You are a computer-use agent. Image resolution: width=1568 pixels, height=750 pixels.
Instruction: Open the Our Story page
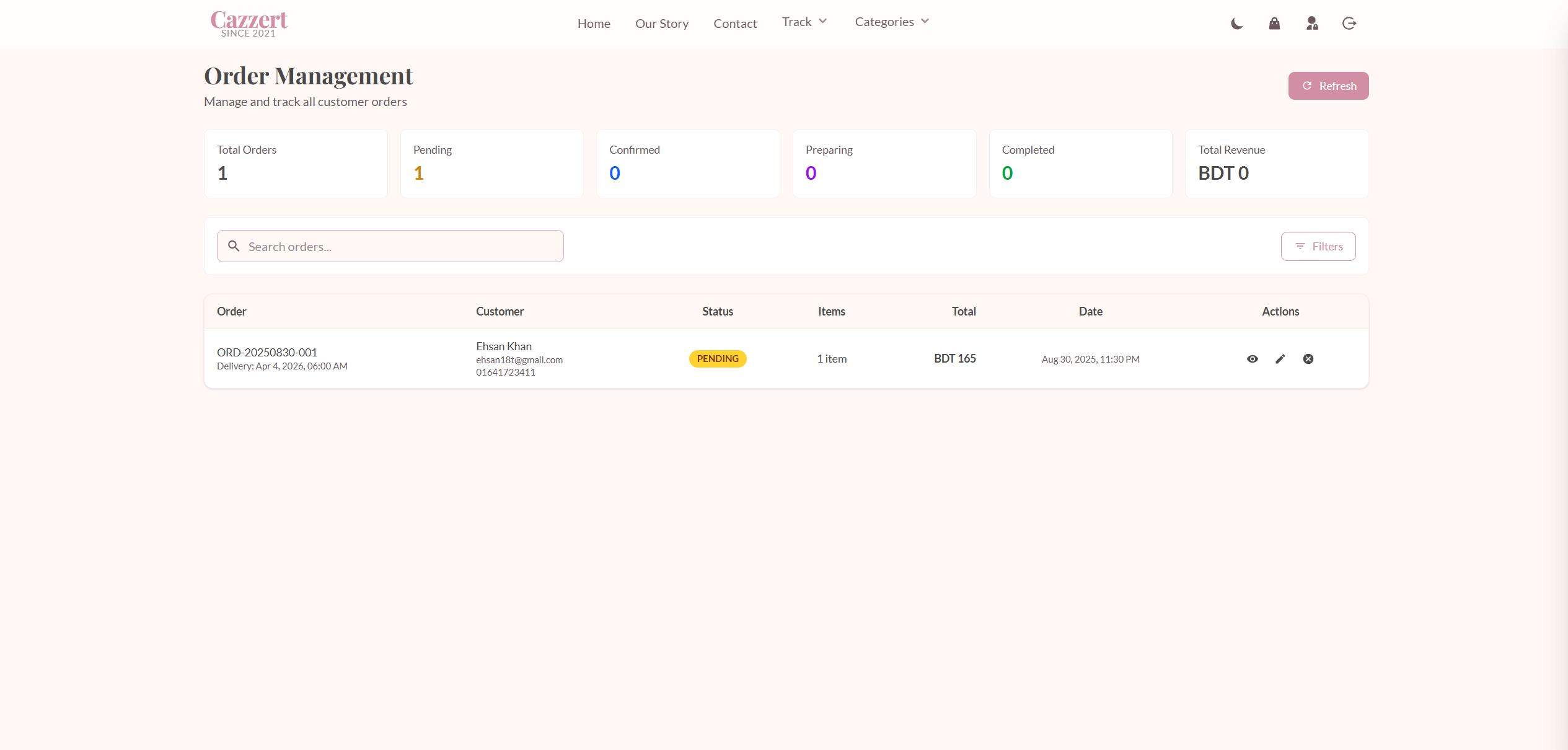[661, 23]
